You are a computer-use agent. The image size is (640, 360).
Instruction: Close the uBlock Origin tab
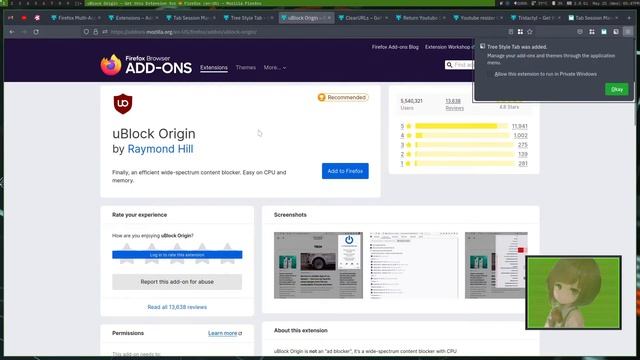329,18
